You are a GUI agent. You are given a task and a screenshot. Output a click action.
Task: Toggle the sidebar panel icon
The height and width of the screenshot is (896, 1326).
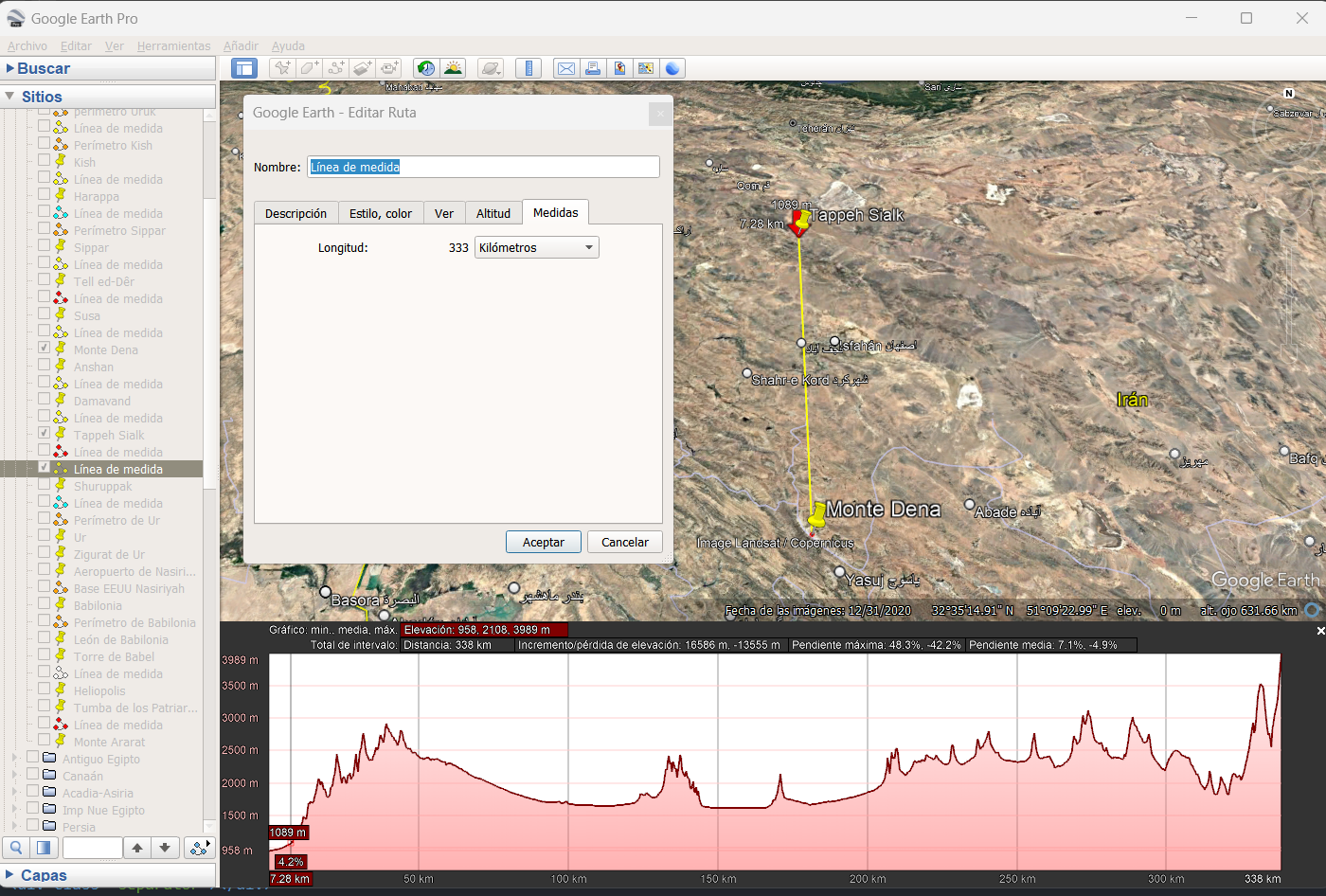[244, 68]
